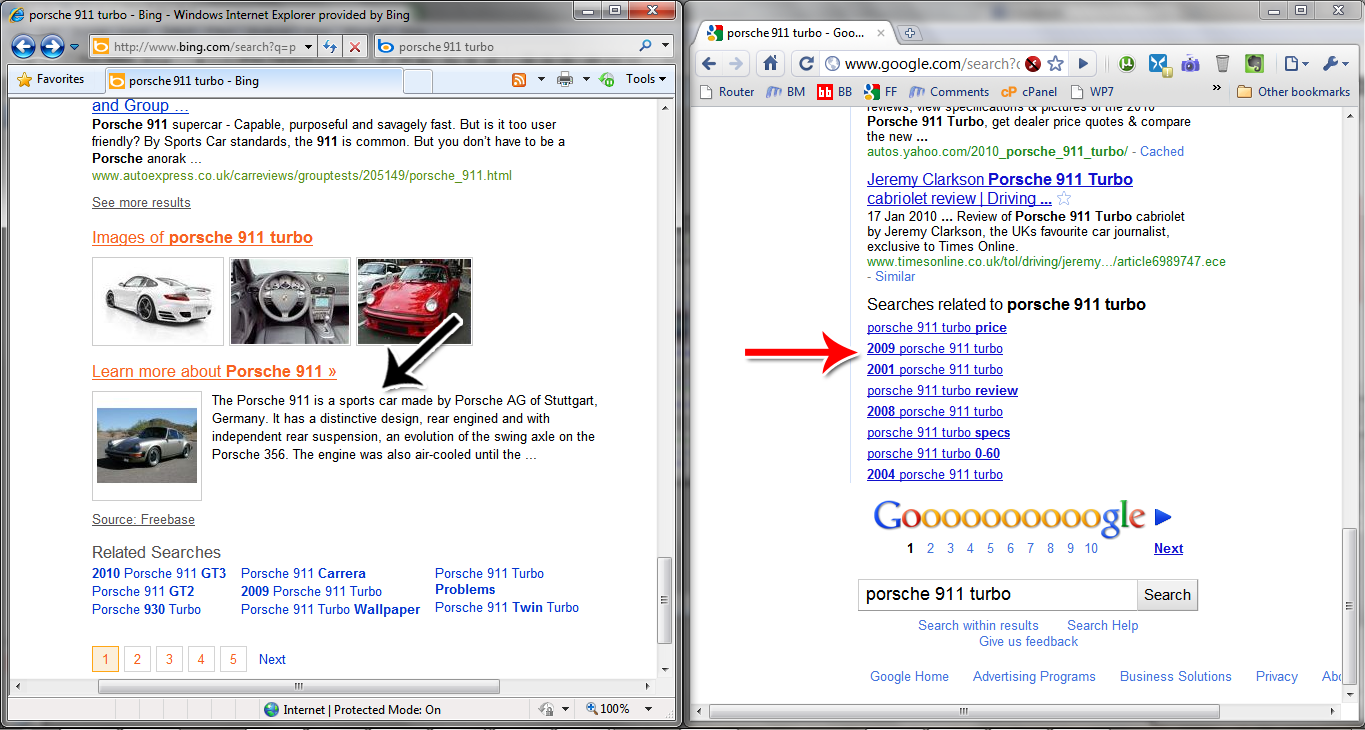
Task: Open a new blank tab in IE
Action: (418, 81)
